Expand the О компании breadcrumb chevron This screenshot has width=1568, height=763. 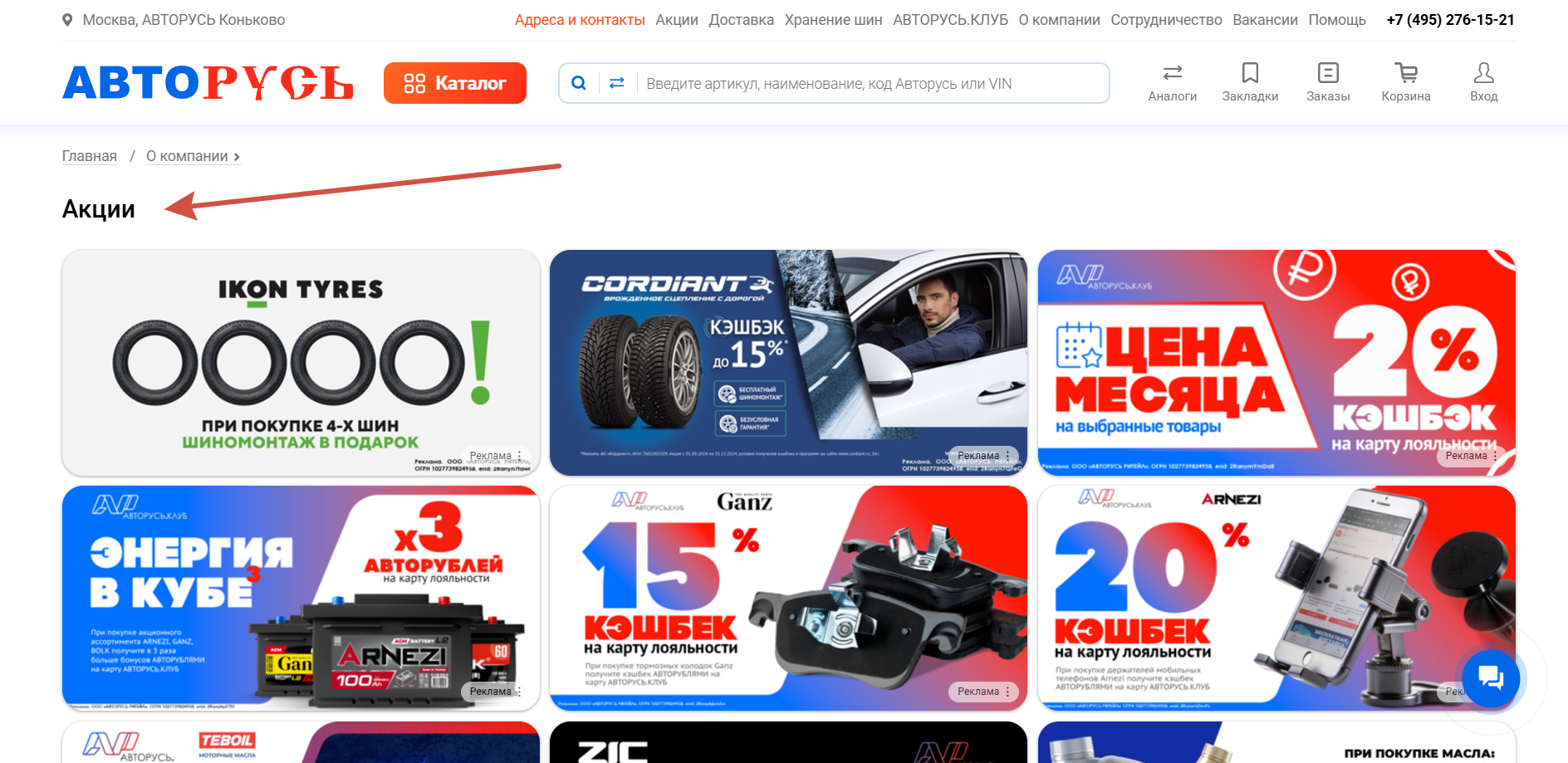(x=237, y=157)
